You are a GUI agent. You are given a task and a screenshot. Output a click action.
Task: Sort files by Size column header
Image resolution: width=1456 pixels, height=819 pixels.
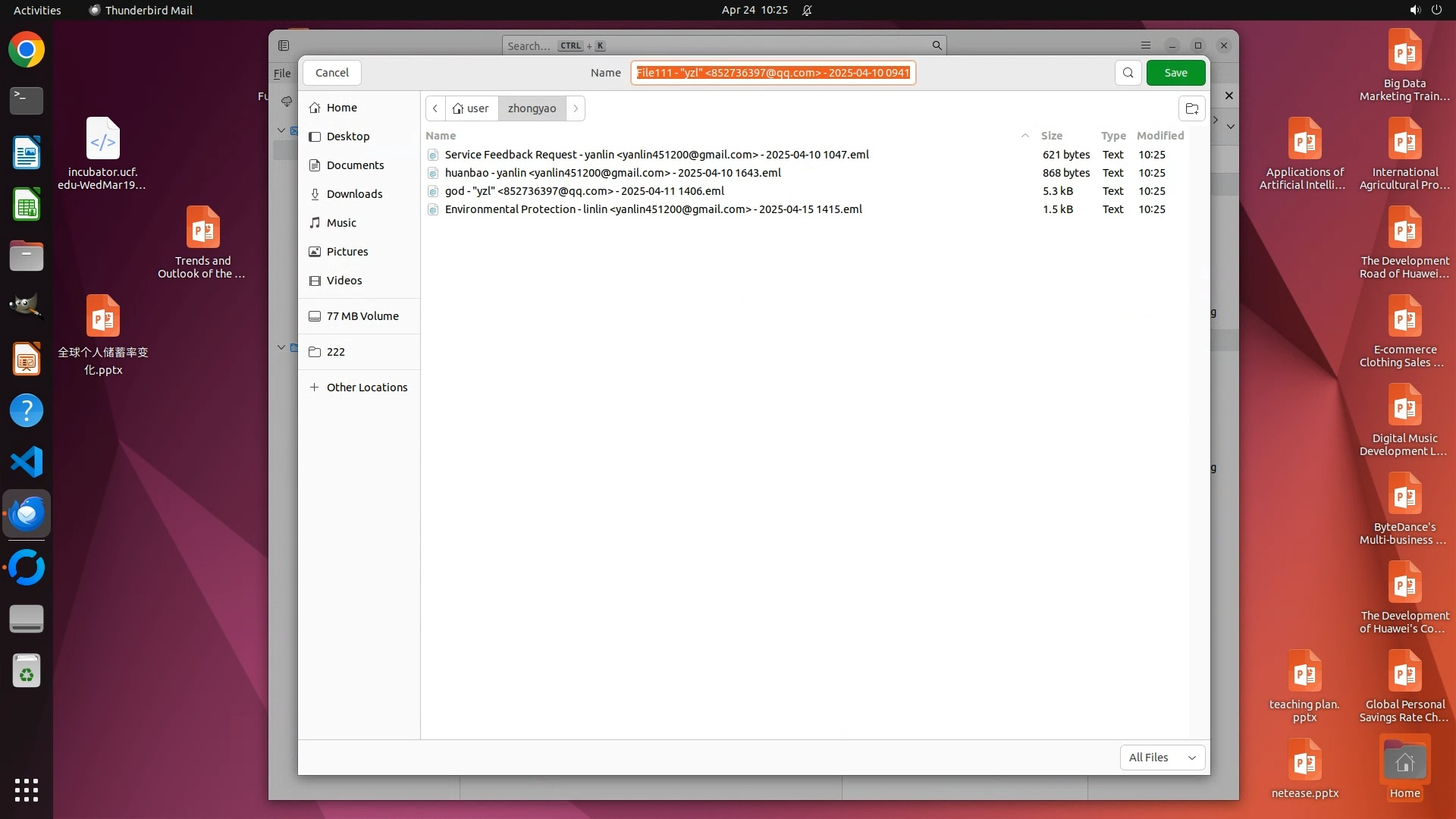click(1051, 136)
